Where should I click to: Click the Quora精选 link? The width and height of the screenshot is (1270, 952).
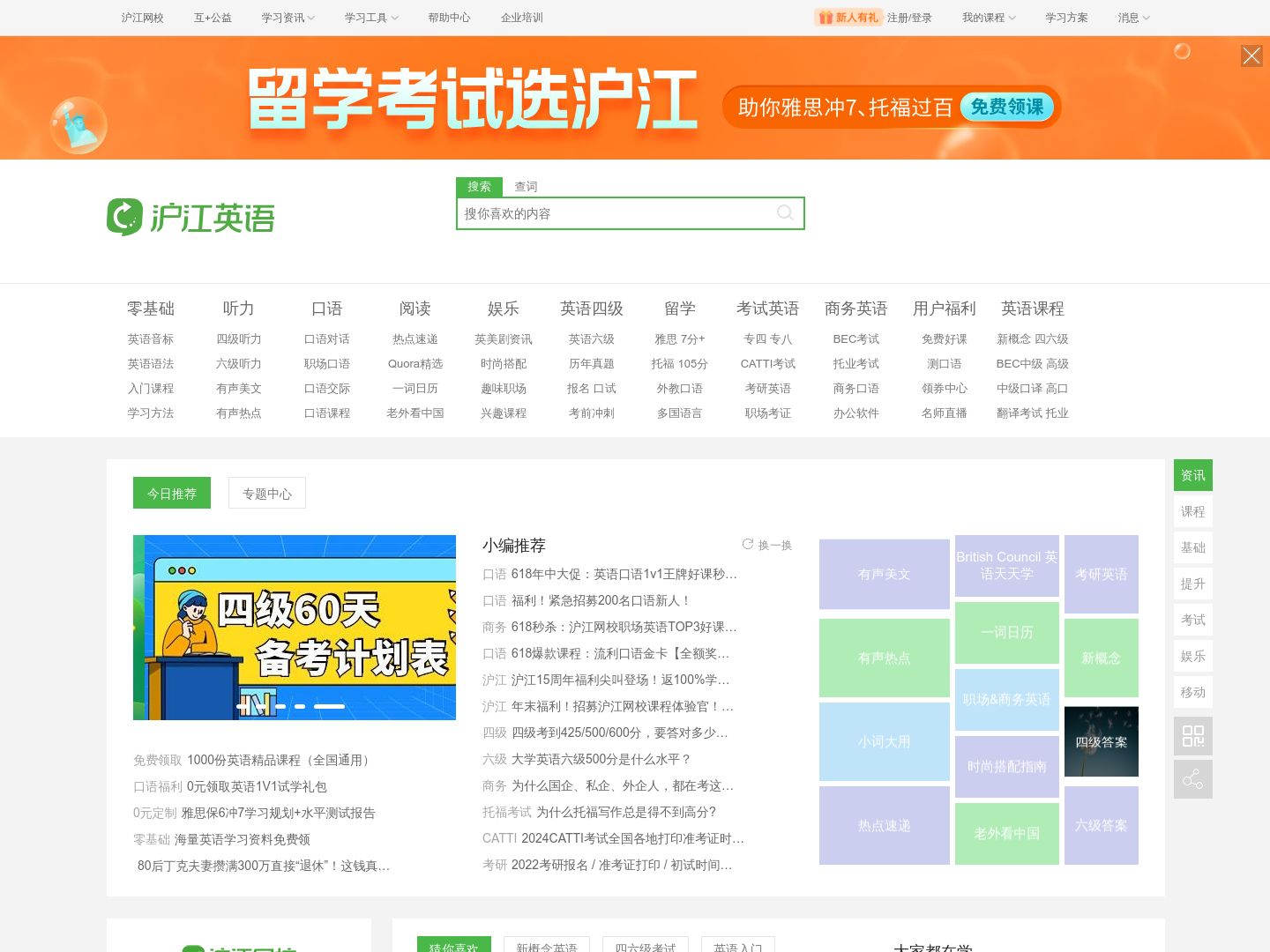415,363
